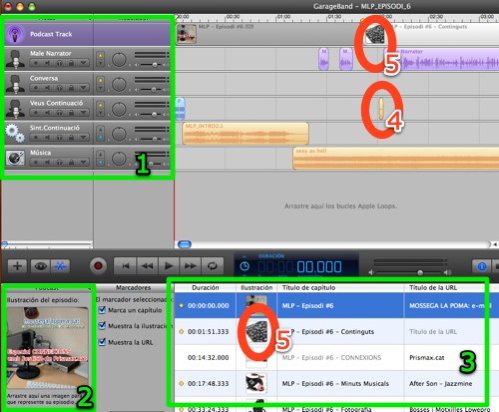Mute the Veus Continuació track
The image size is (499, 412).
[47, 113]
